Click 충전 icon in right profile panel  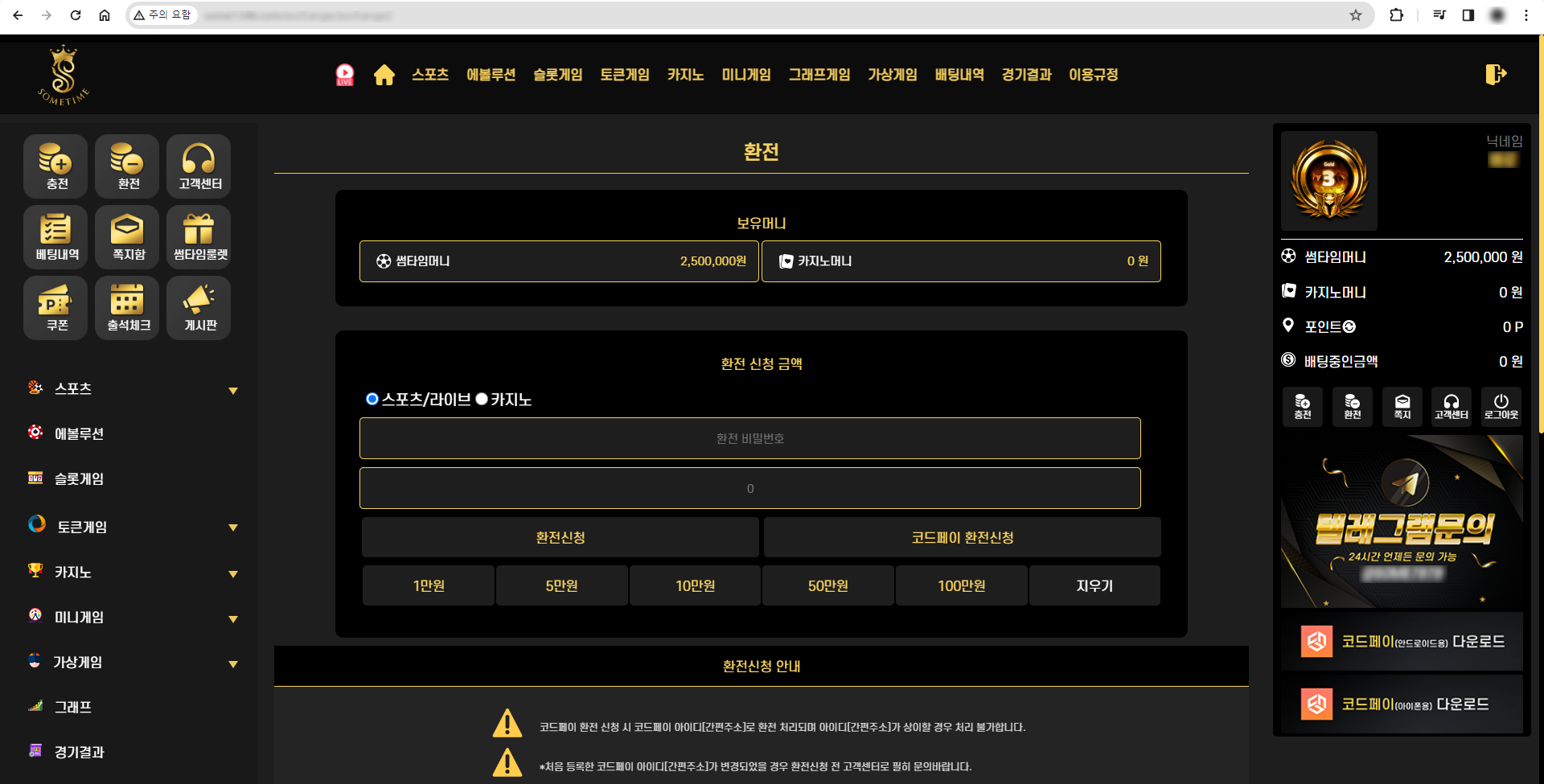[x=1303, y=406]
